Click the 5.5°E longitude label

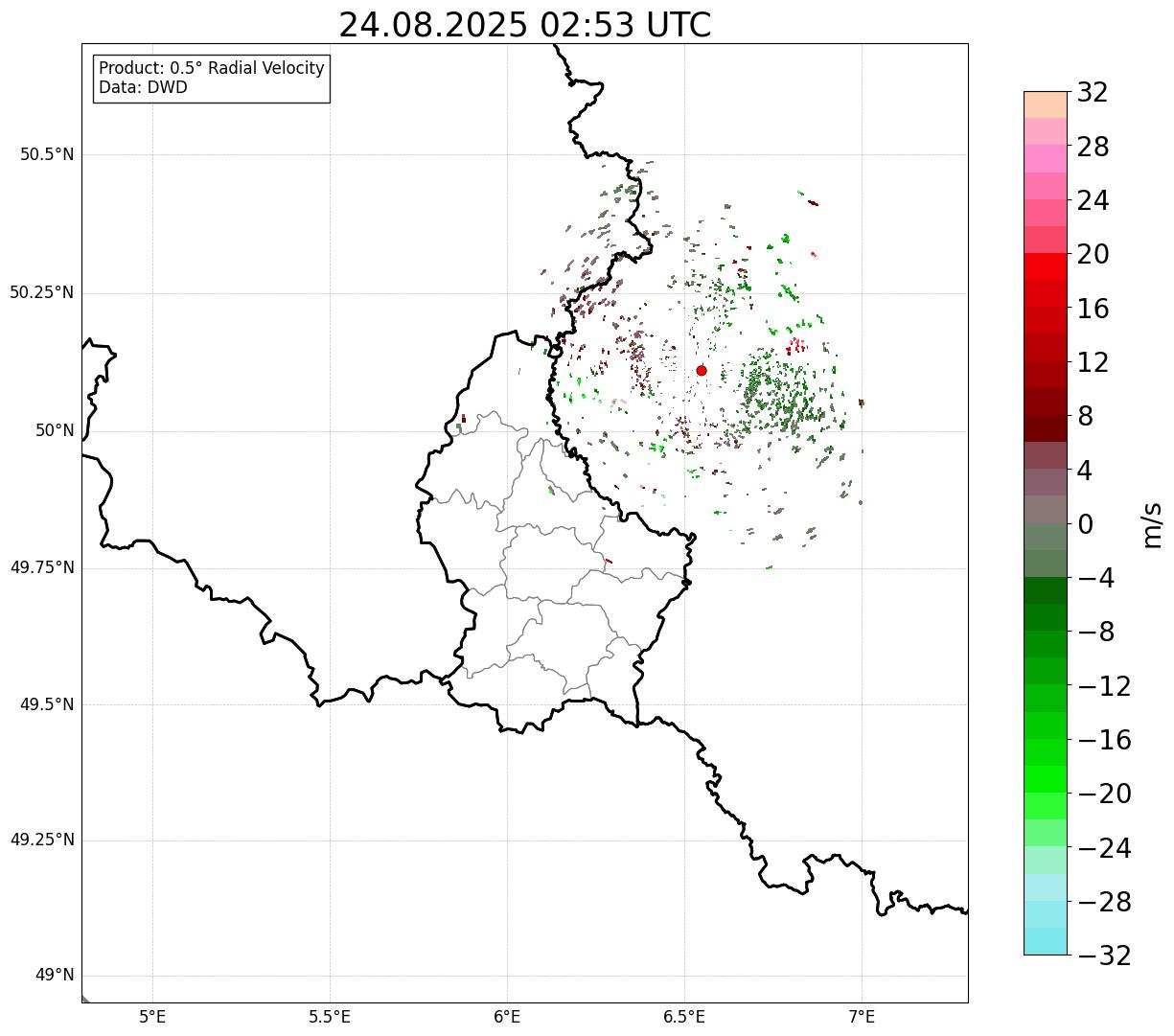[x=330, y=1017]
